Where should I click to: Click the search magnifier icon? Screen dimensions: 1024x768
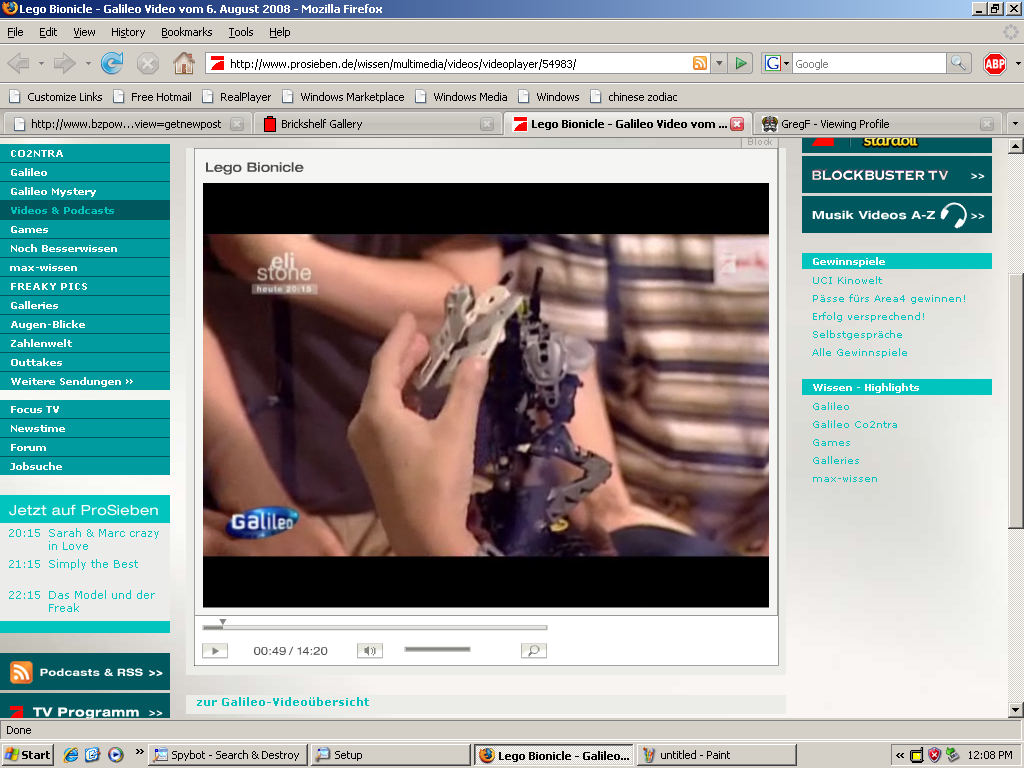pos(957,63)
